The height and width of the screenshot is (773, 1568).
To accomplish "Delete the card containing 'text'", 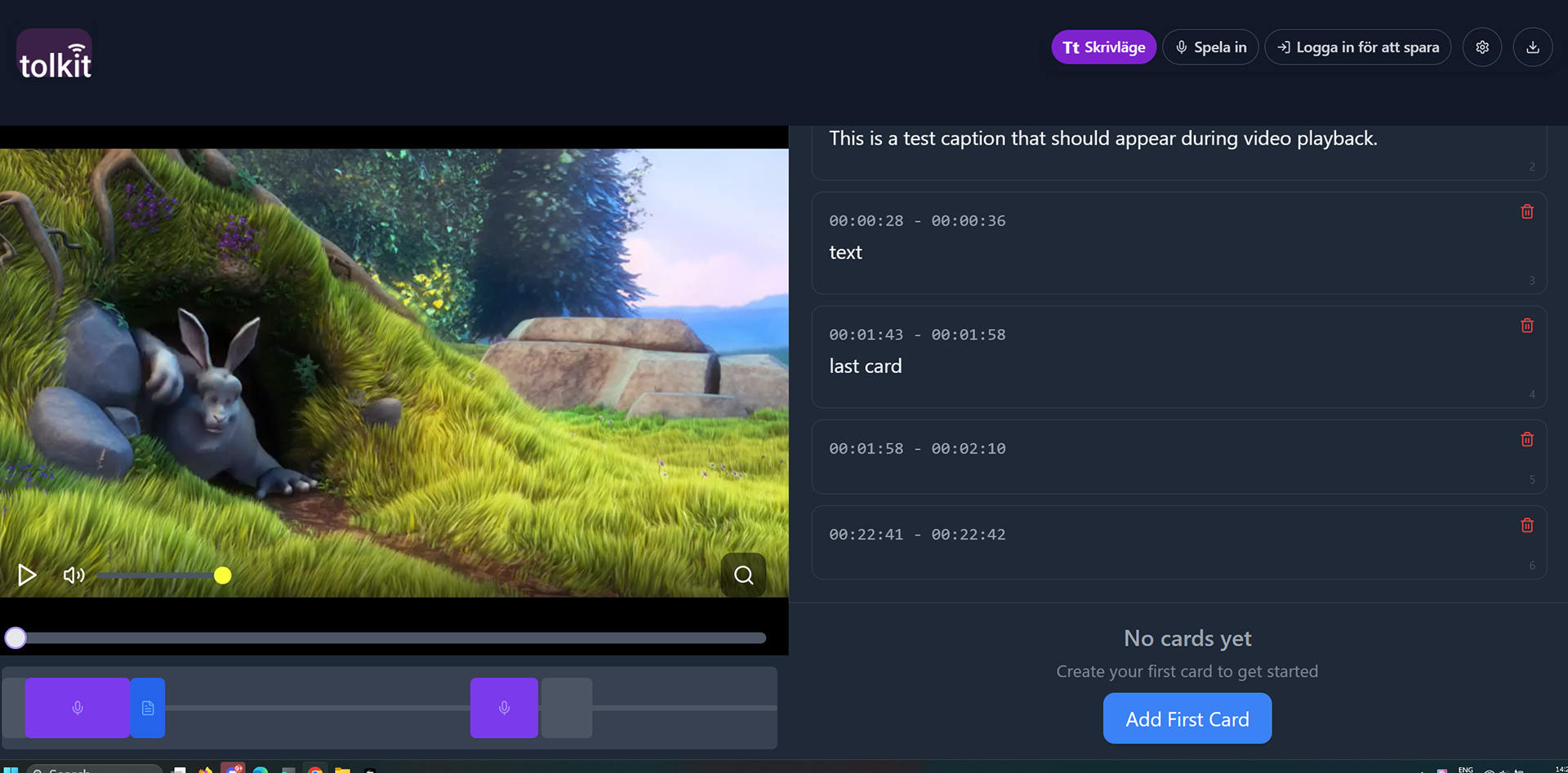I will point(1527,211).
